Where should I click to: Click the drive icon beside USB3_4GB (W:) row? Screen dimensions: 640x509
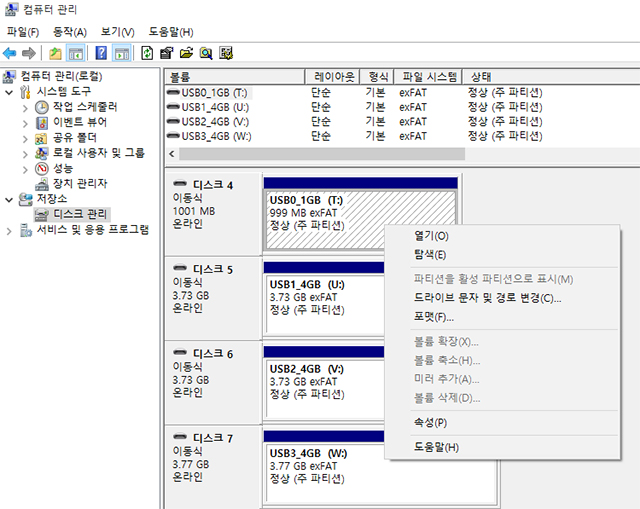[x=173, y=136]
